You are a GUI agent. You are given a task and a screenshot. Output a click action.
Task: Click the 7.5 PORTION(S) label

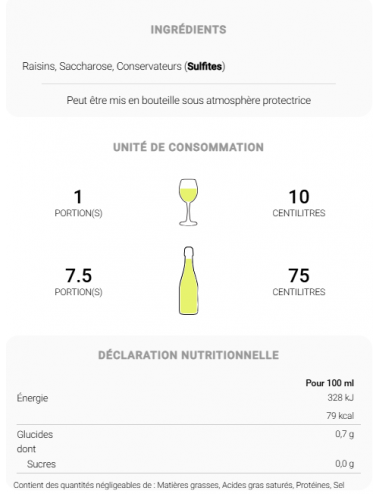78,282
